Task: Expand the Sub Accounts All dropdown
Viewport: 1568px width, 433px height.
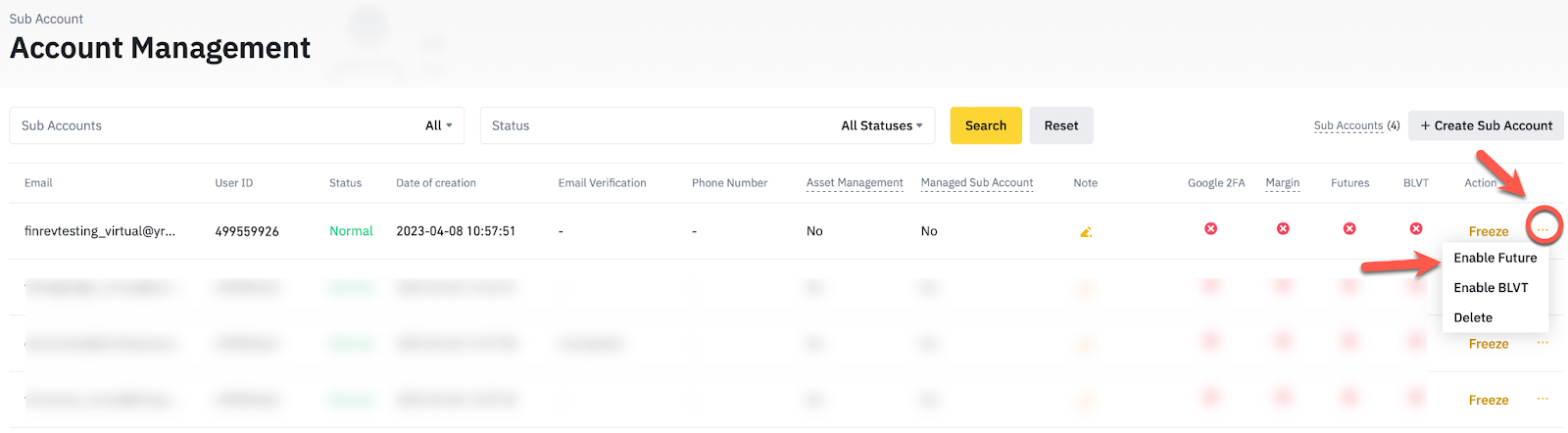Action: (x=439, y=125)
